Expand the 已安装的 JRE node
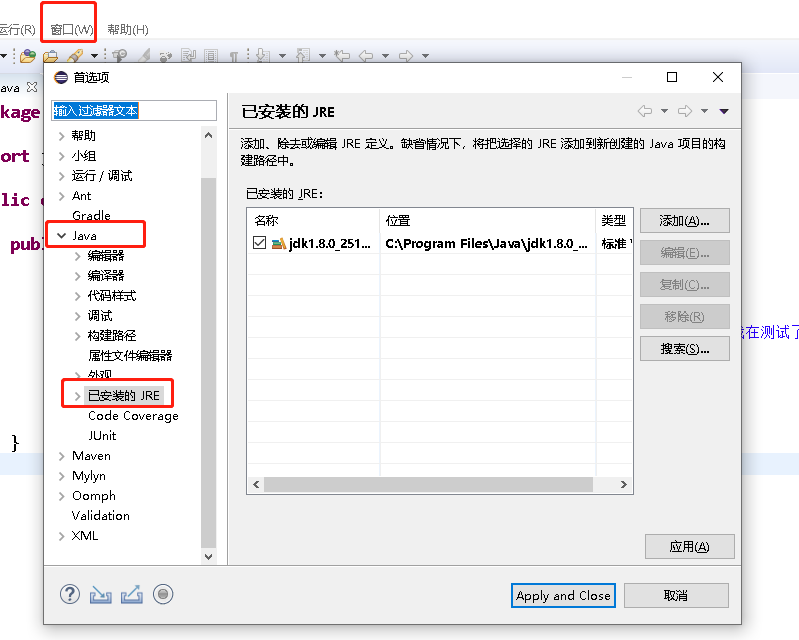799x640 pixels. pyautogui.click(x=77, y=396)
